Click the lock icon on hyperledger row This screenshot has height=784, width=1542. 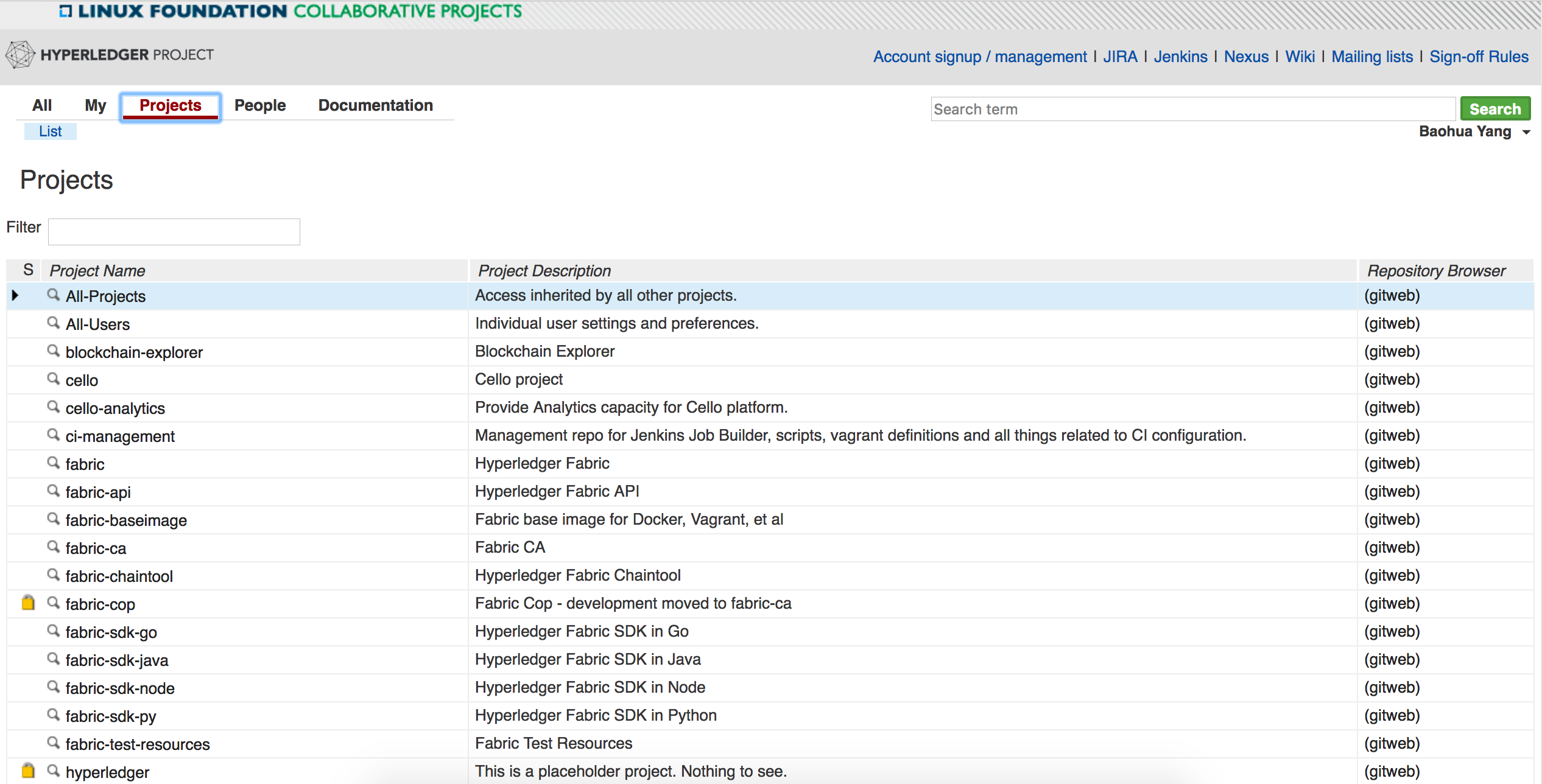(x=28, y=771)
